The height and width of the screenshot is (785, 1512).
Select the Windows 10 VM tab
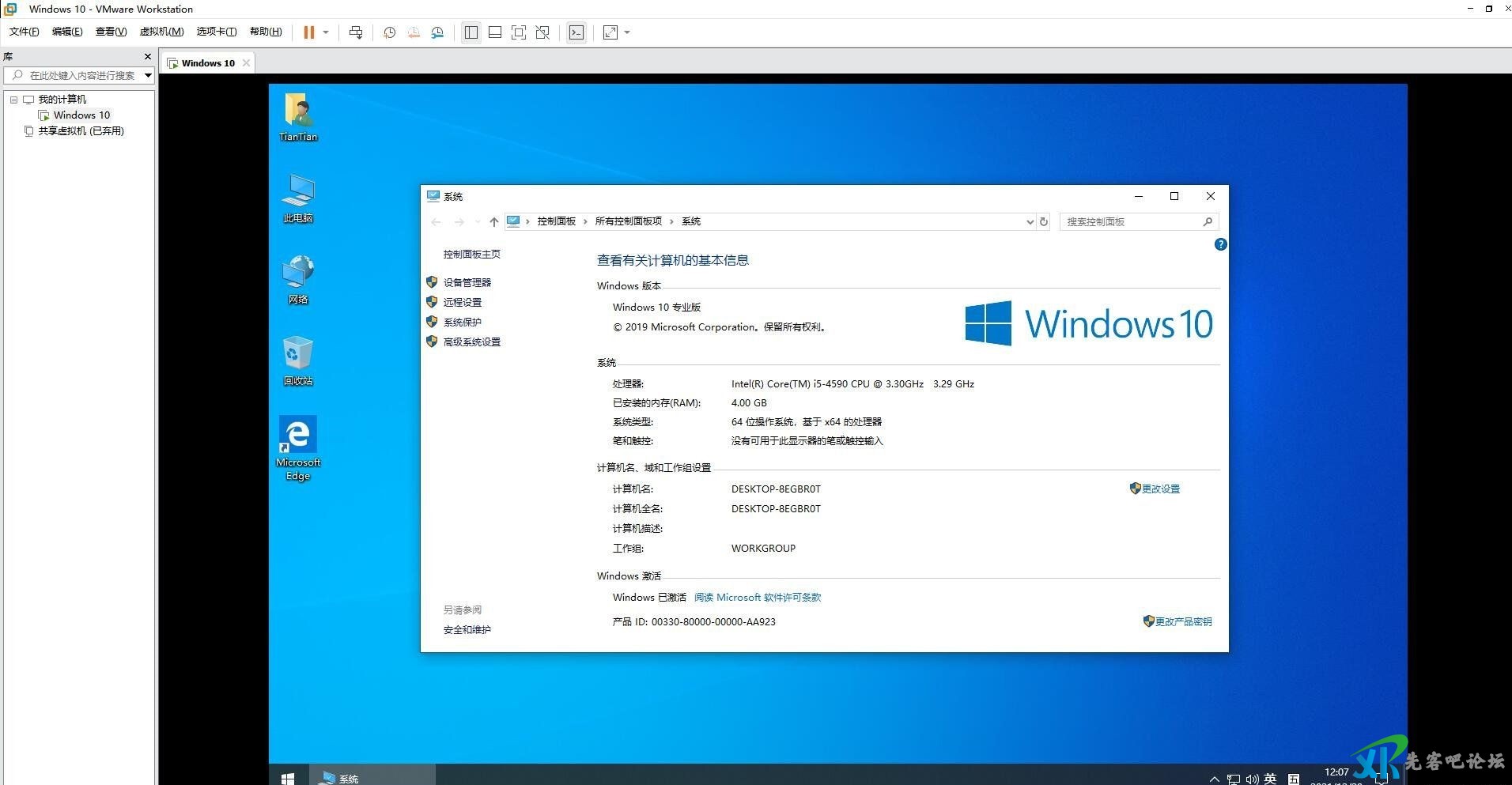tap(207, 63)
